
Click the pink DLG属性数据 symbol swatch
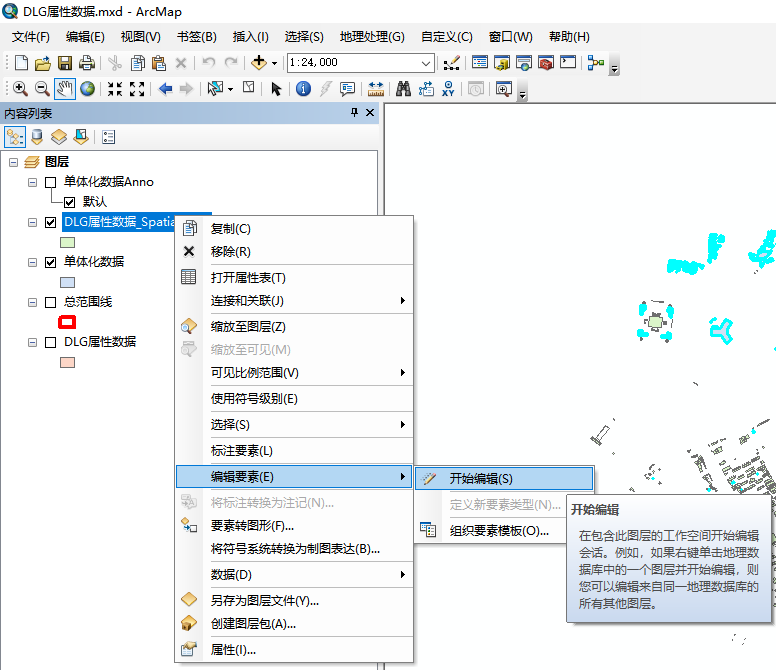pos(67,363)
